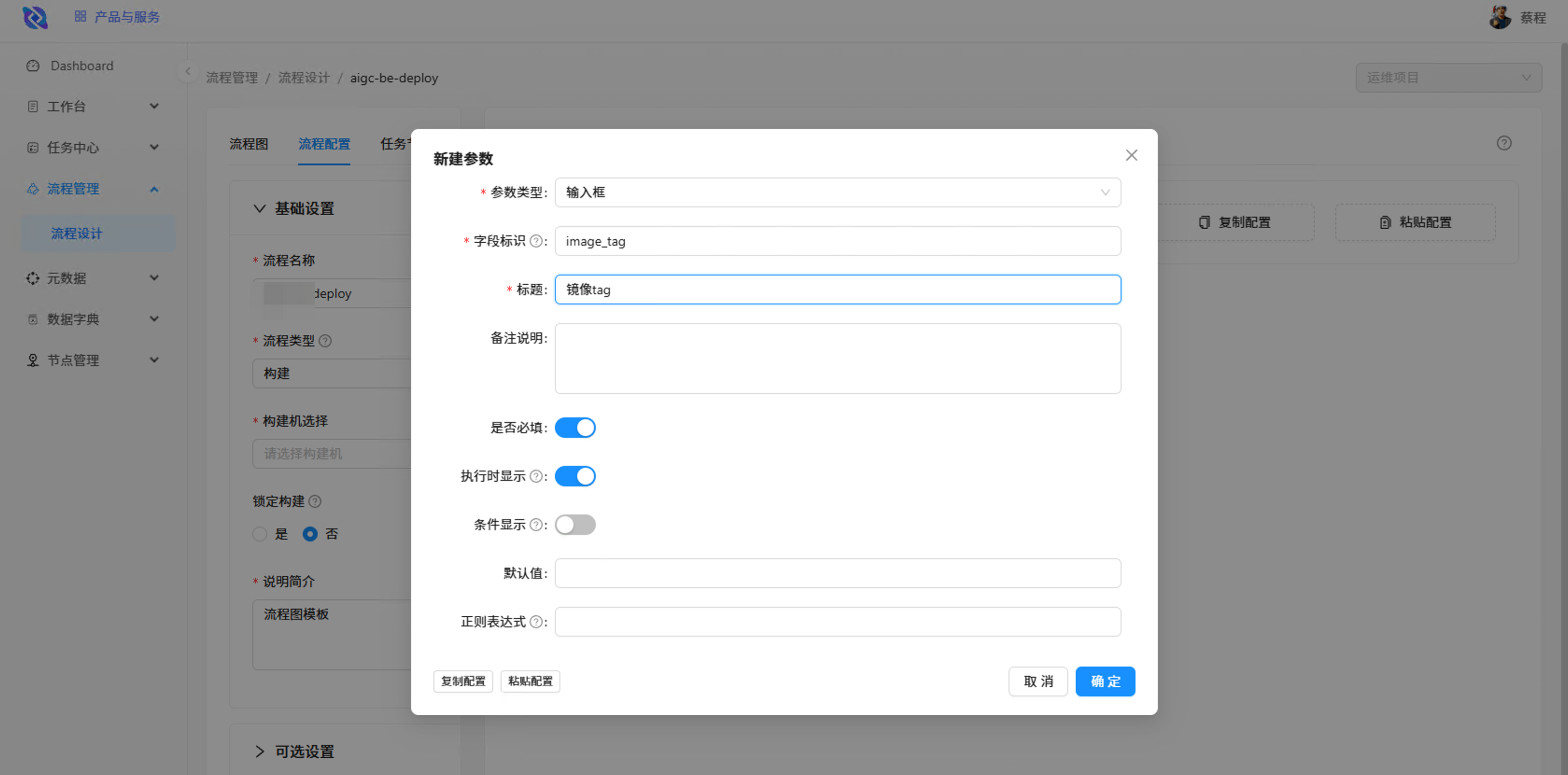Click 流程管理 breadcrumb link
Viewport: 1568px width, 775px height.
232,78
